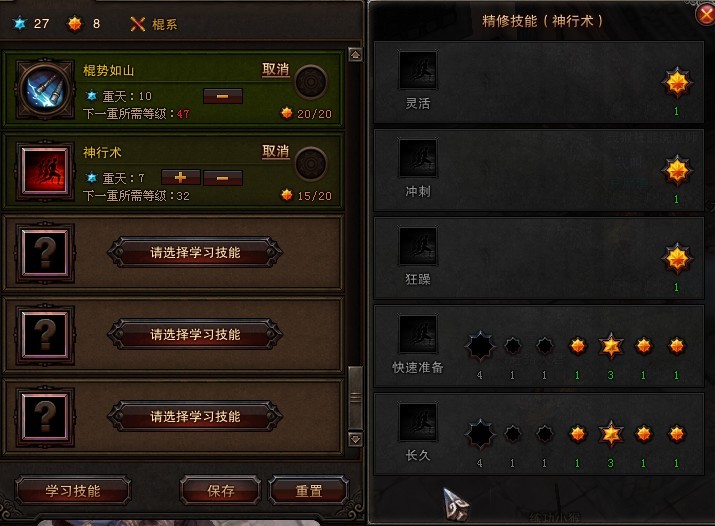Click the orange gem in the 灵活 row
This screenshot has height=526, width=715.
677,83
